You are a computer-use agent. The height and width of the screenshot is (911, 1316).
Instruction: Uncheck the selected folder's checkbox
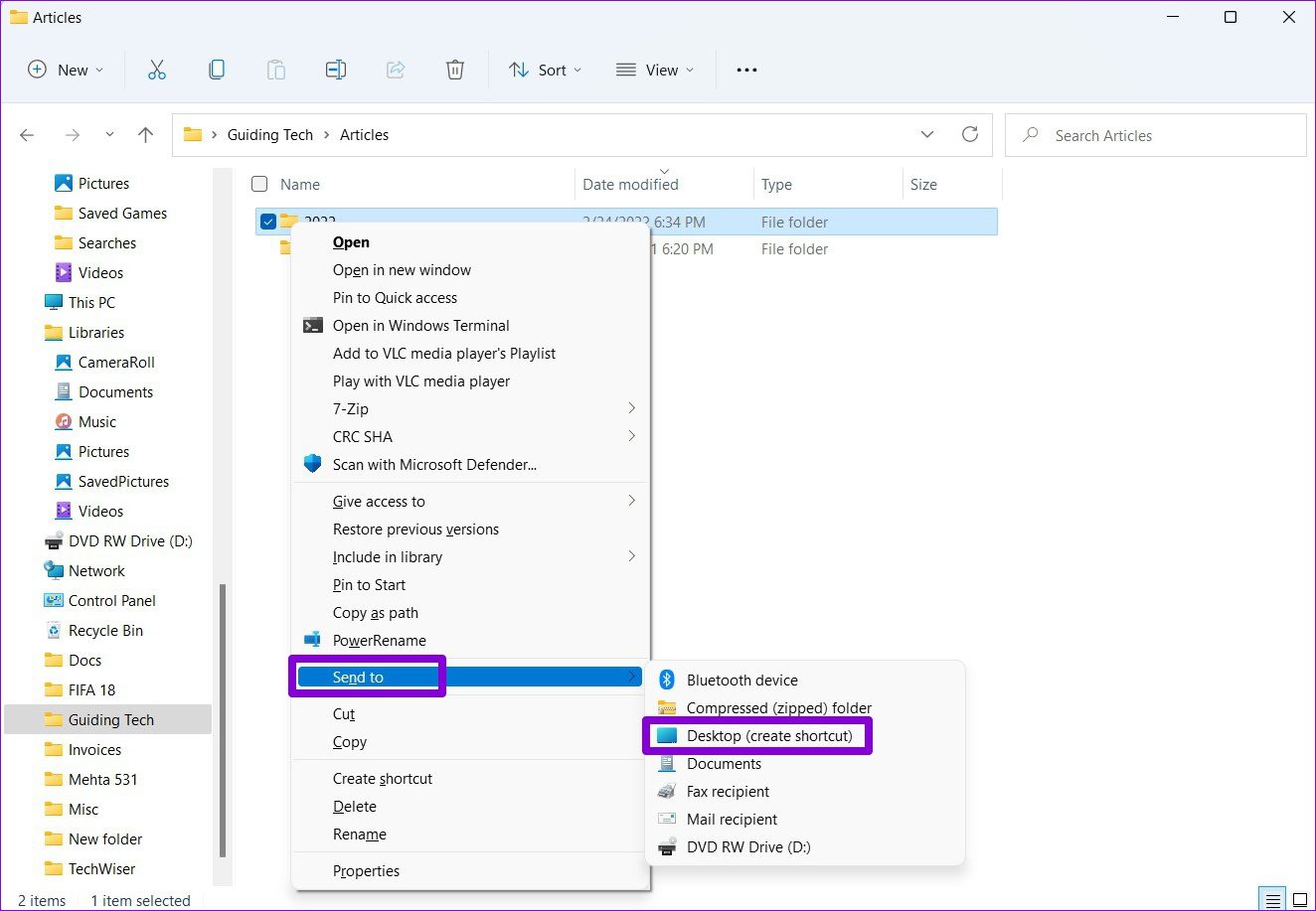[x=267, y=222]
